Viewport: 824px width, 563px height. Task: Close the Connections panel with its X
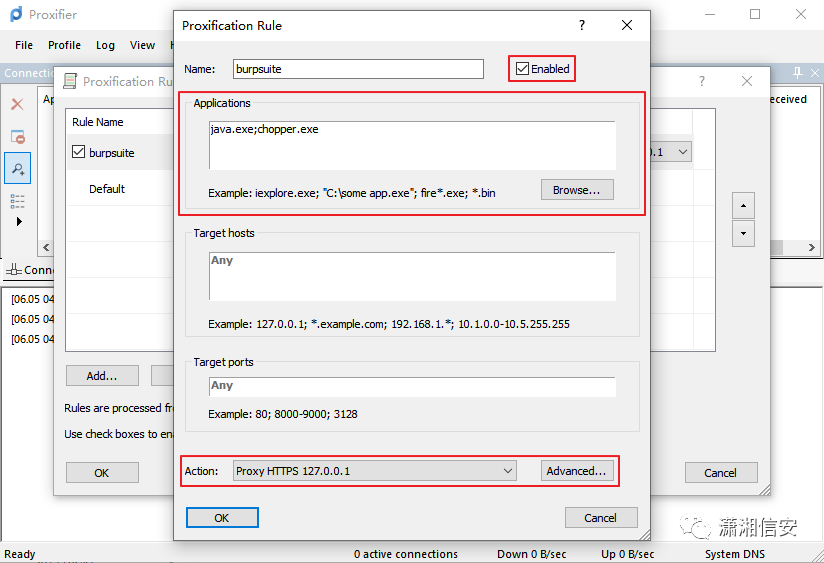coord(815,73)
